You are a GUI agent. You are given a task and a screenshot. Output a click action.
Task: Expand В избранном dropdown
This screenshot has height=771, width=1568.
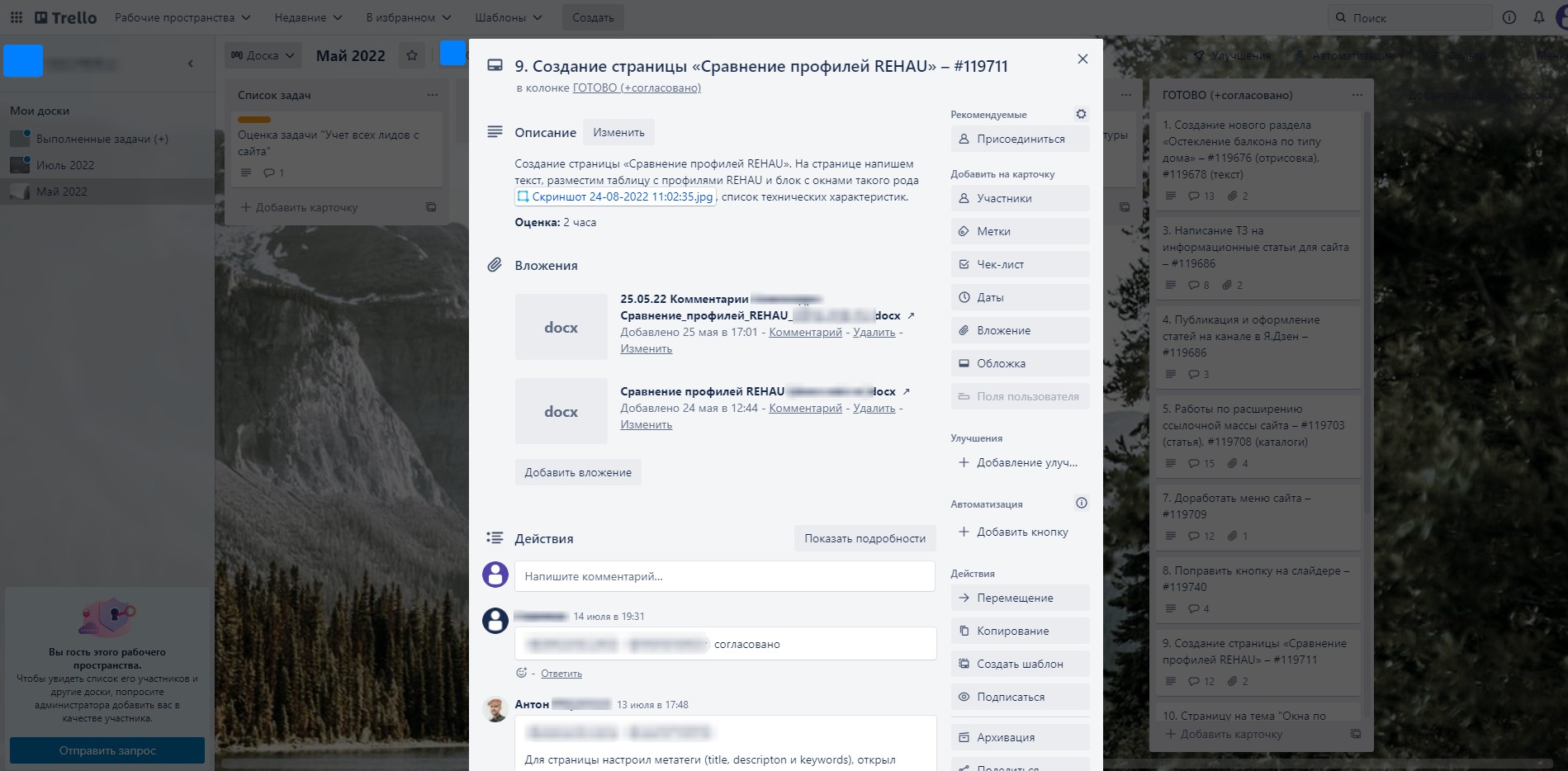408,17
